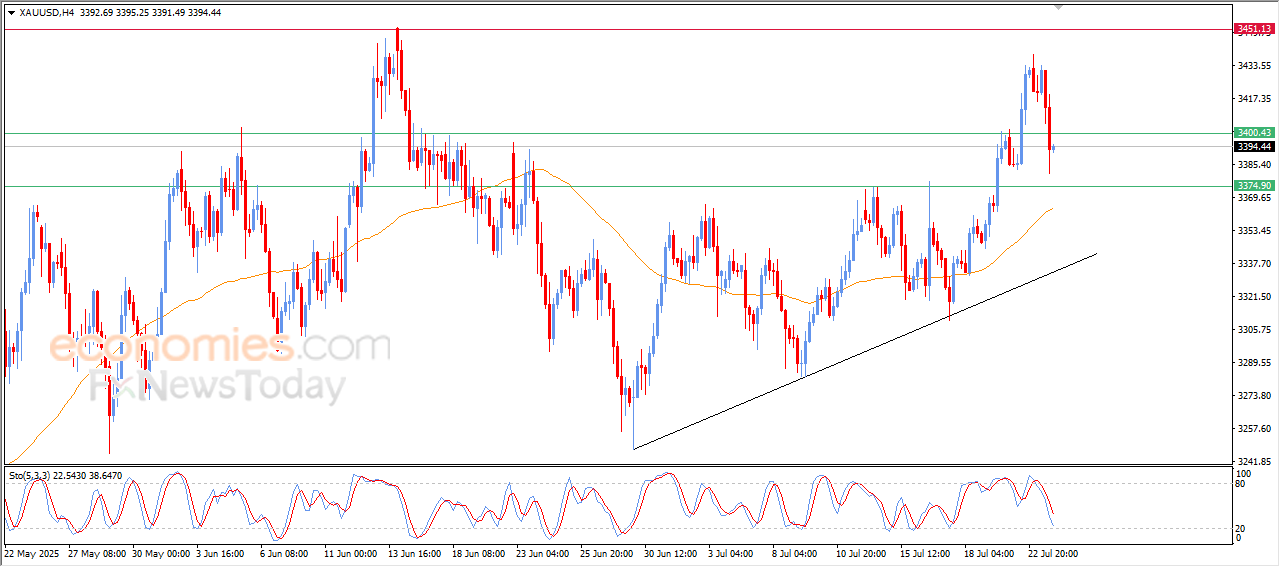Click the stochastic scale value 100

1244,473
